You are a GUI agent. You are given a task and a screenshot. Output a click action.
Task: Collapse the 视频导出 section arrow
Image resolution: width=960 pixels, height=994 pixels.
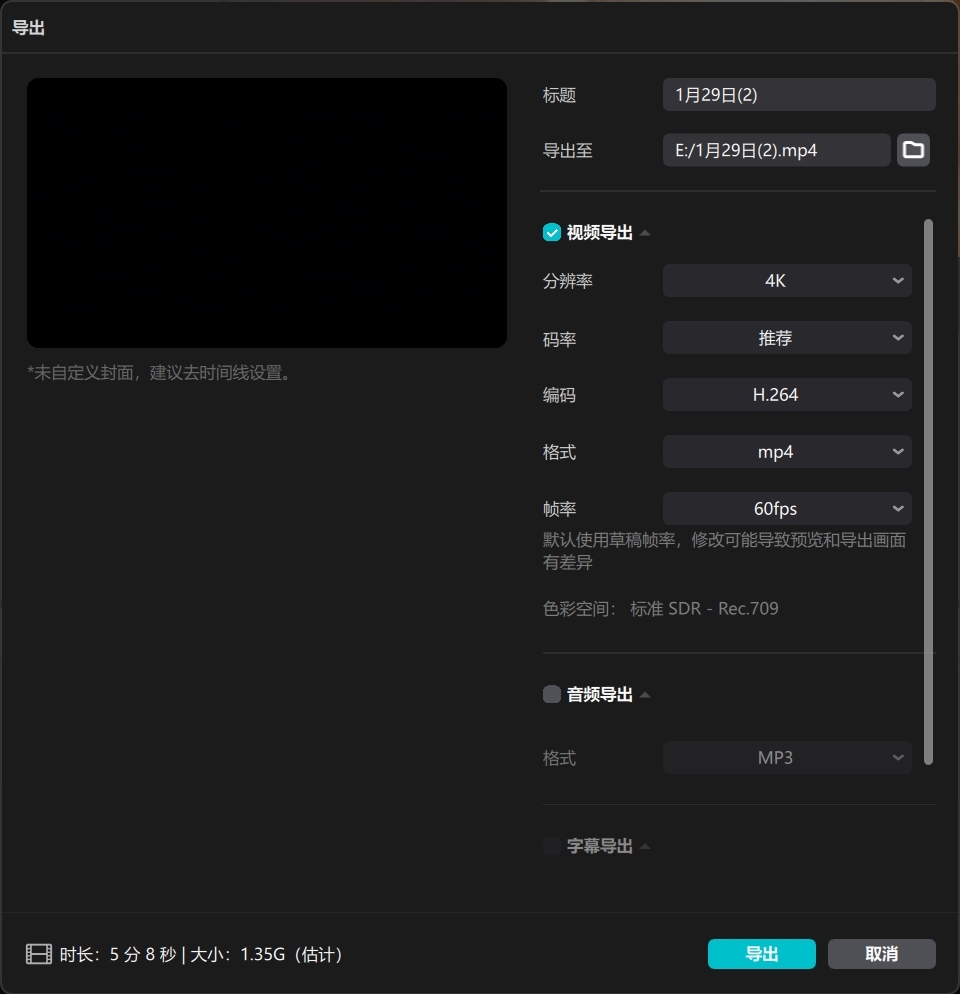(645, 233)
